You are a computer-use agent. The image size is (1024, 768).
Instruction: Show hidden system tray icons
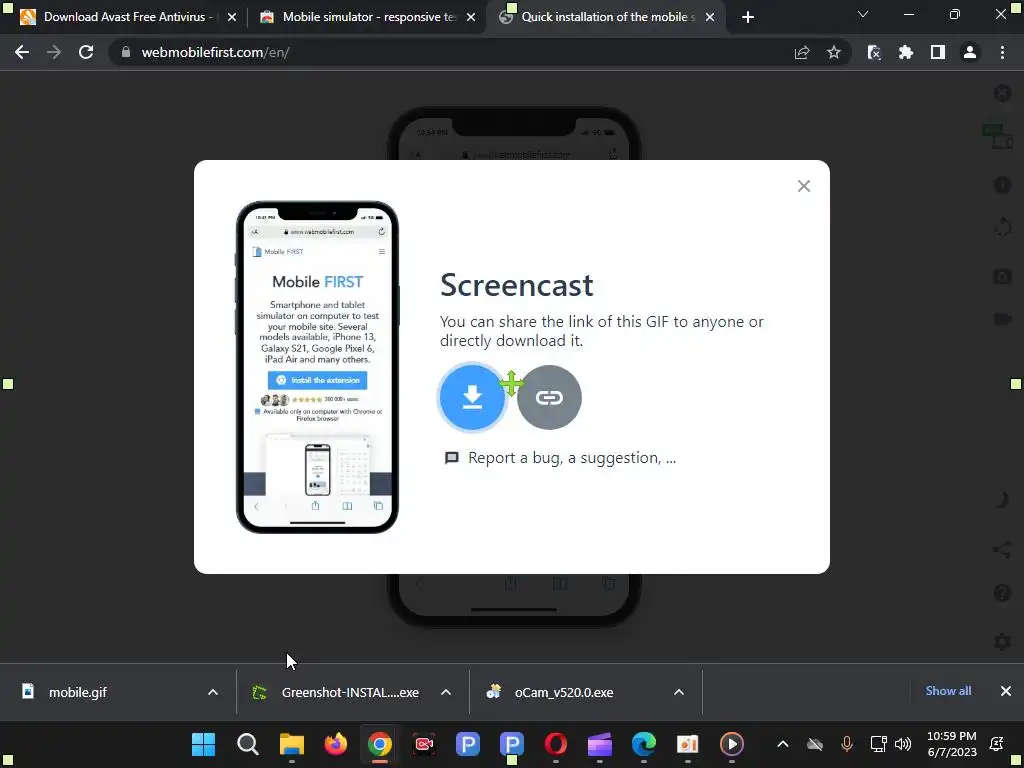point(783,744)
